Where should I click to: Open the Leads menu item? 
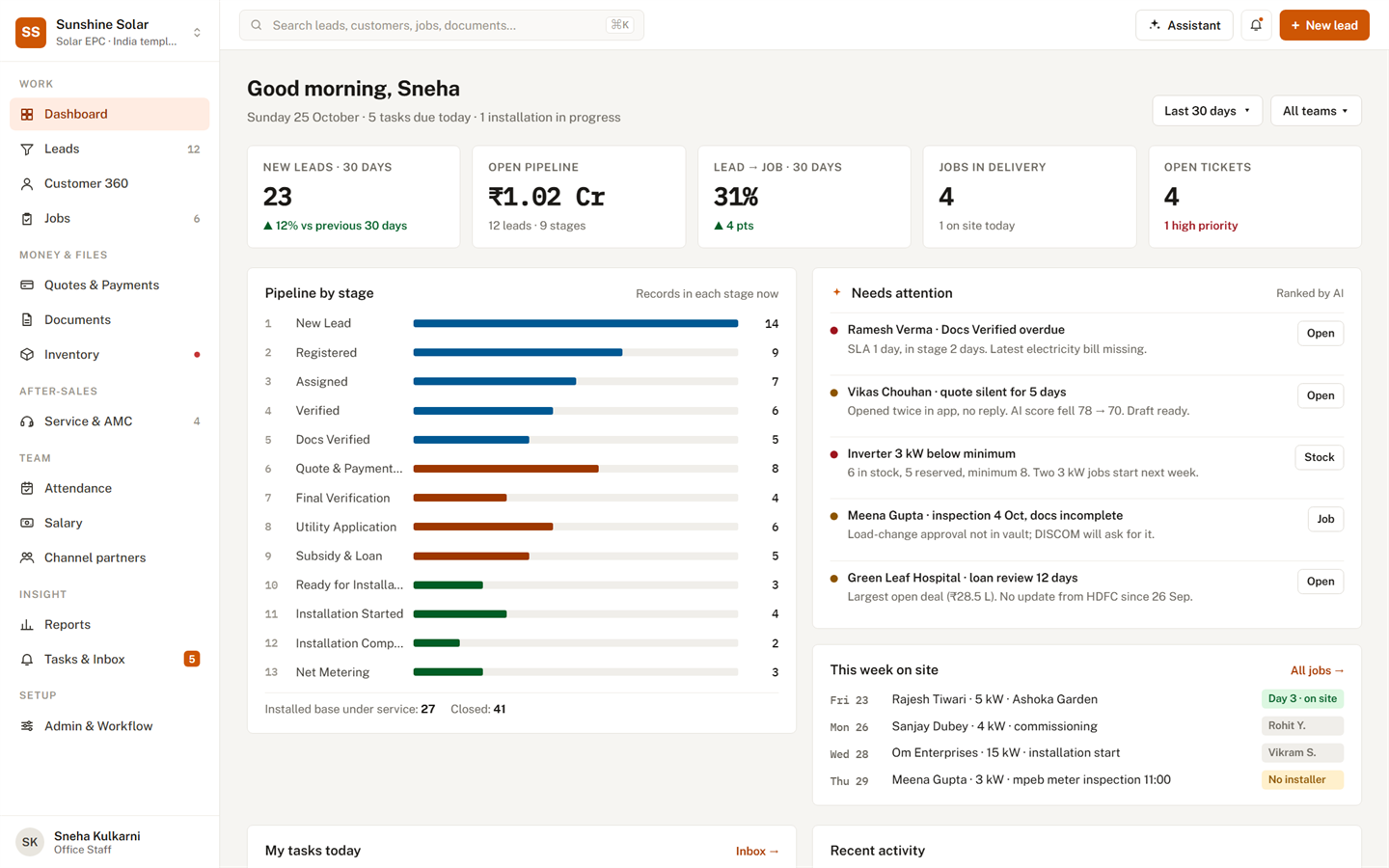click(x=109, y=149)
